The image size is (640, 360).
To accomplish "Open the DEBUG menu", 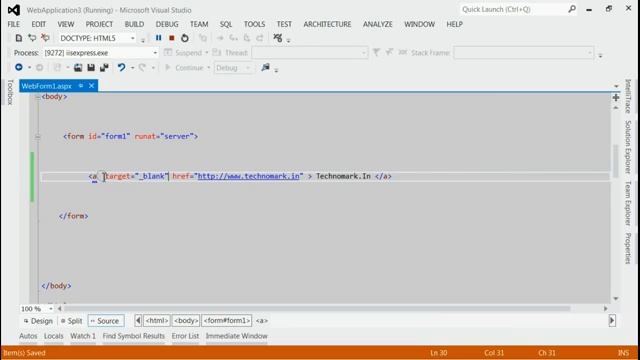I will click(x=167, y=24).
